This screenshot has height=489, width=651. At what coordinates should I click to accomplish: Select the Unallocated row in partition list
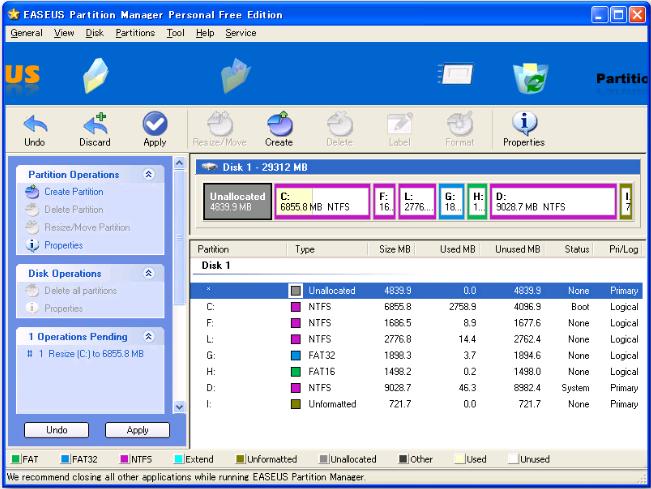pyautogui.click(x=416, y=291)
